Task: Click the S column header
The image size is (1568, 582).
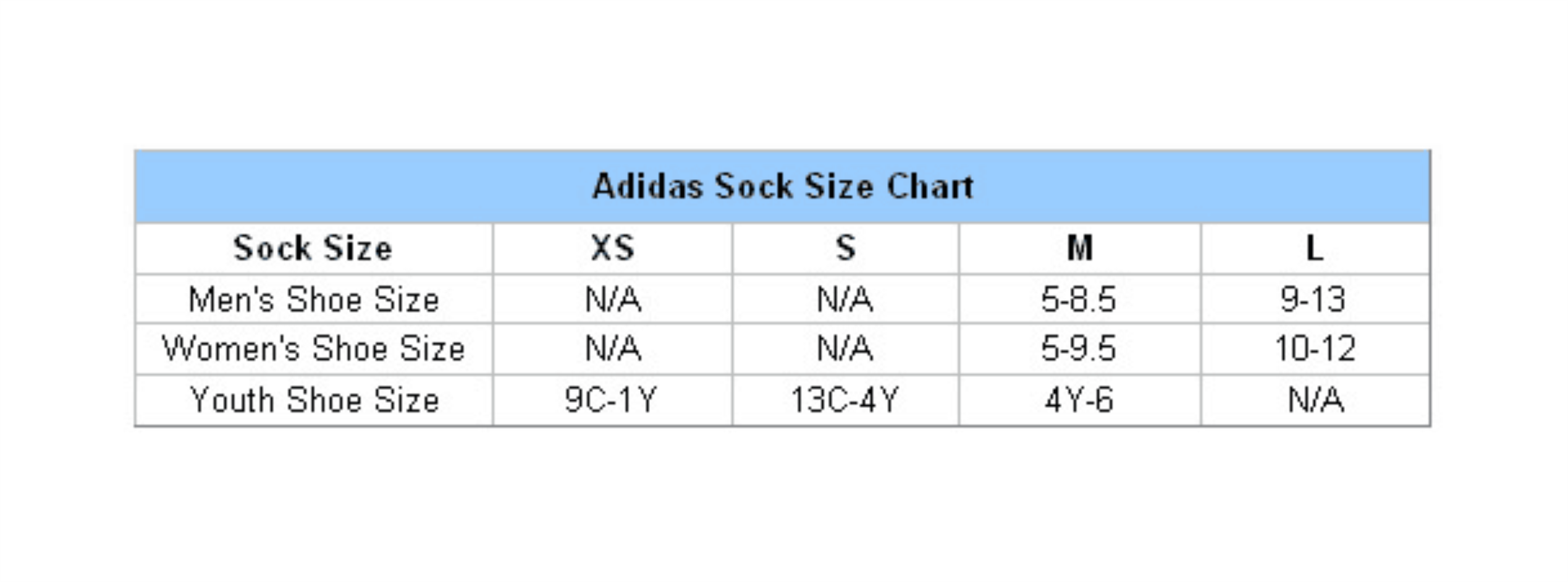Action: pyautogui.click(x=846, y=248)
